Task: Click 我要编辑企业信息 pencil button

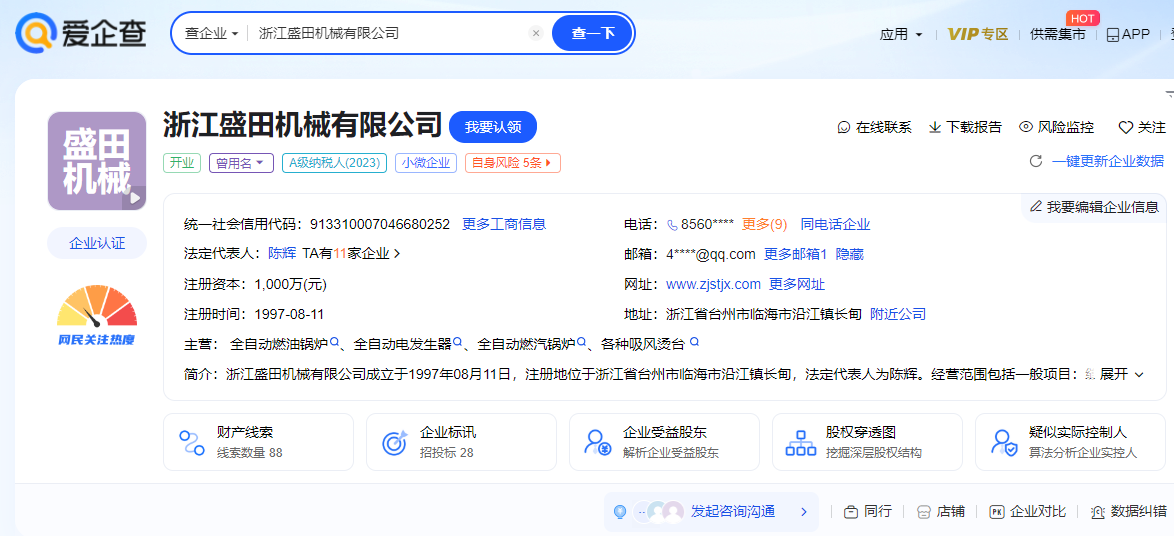Action: click(x=1095, y=207)
